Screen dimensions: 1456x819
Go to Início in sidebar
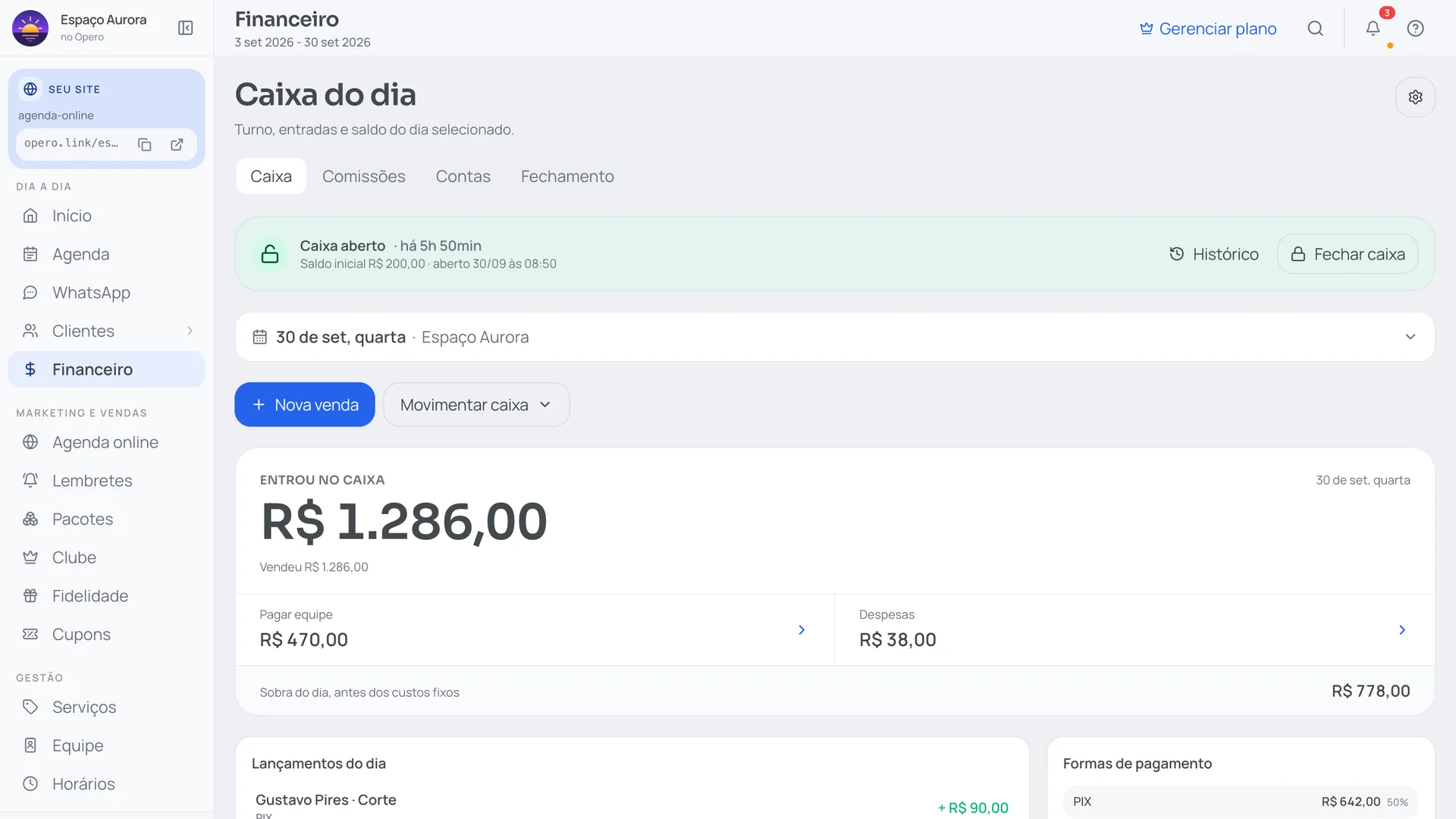coord(106,216)
